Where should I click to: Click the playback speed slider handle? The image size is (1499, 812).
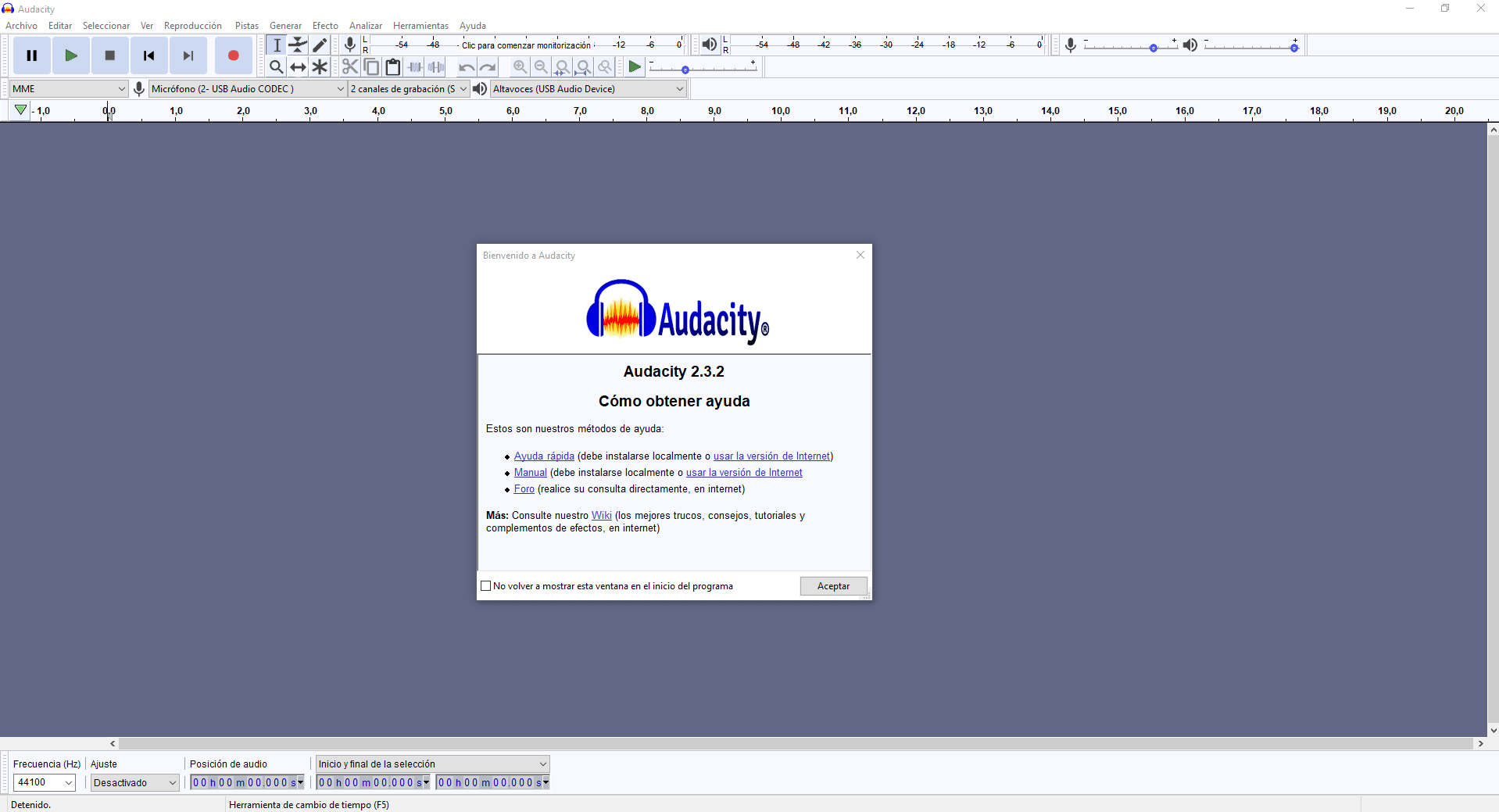click(685, 70)
